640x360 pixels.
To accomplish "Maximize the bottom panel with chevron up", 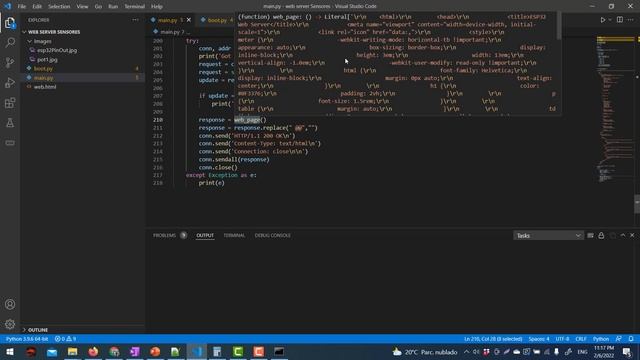I will point(623,236).
